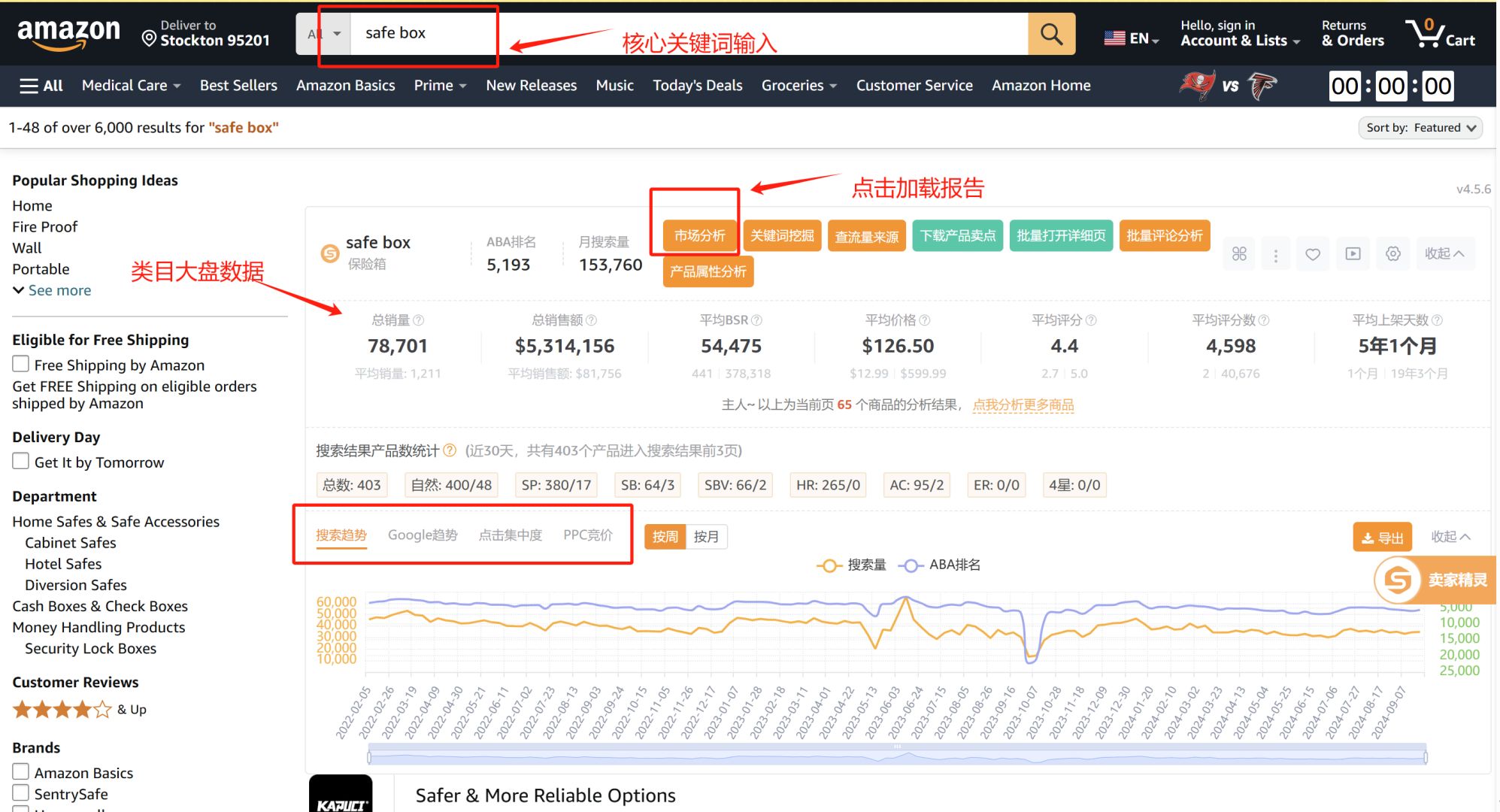Click the chart range slider right handle
The width and height of the screenshot is (1500, 812).
1425,757
